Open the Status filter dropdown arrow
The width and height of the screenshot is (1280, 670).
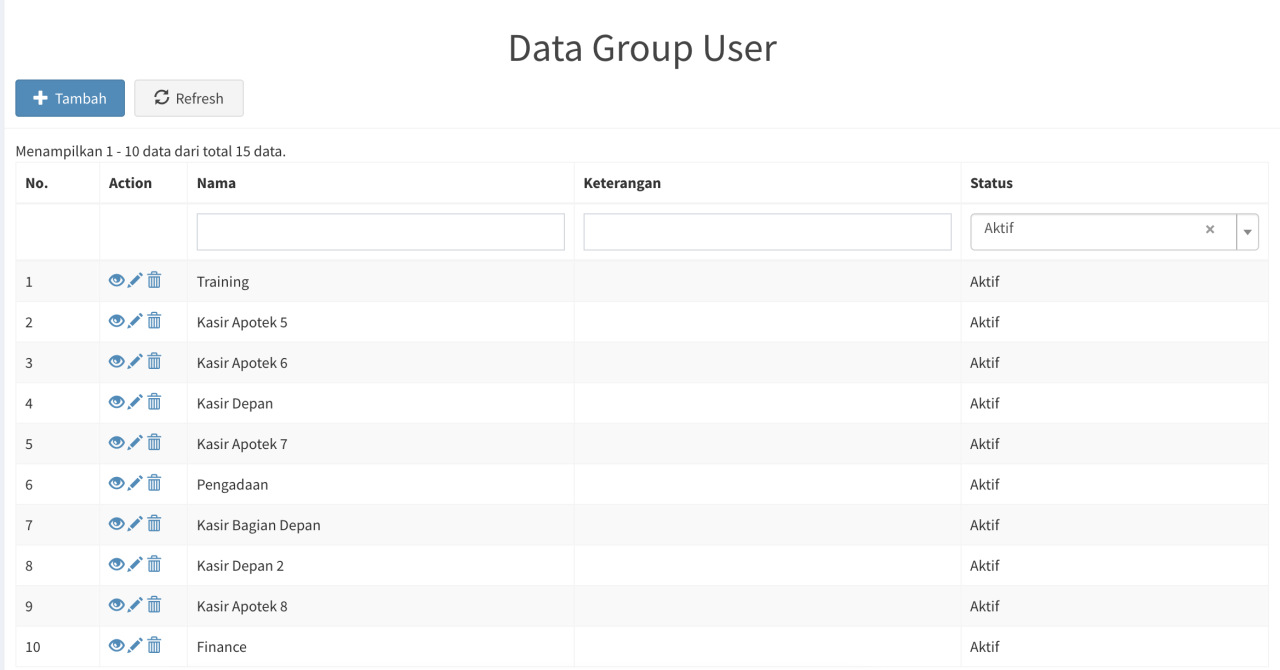pos(1247,231)
